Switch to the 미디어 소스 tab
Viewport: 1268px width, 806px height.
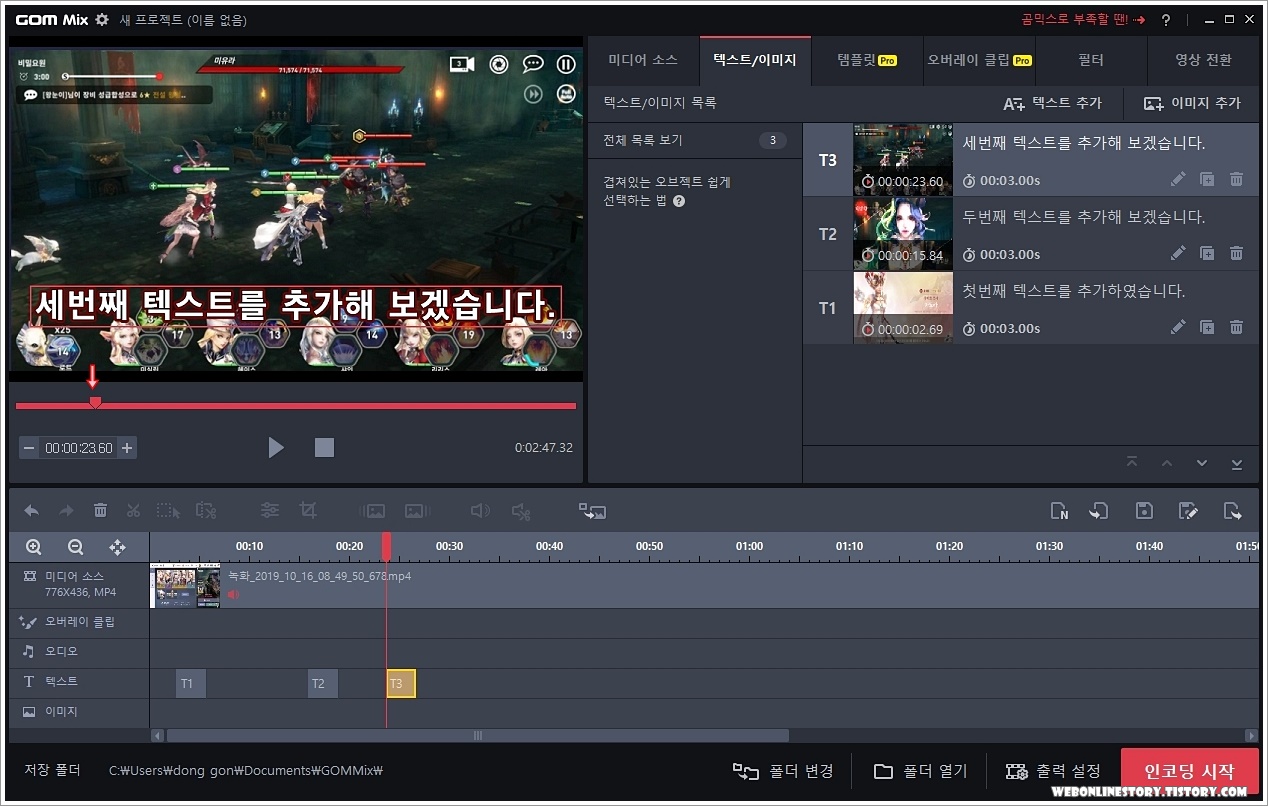pos(643,60)
